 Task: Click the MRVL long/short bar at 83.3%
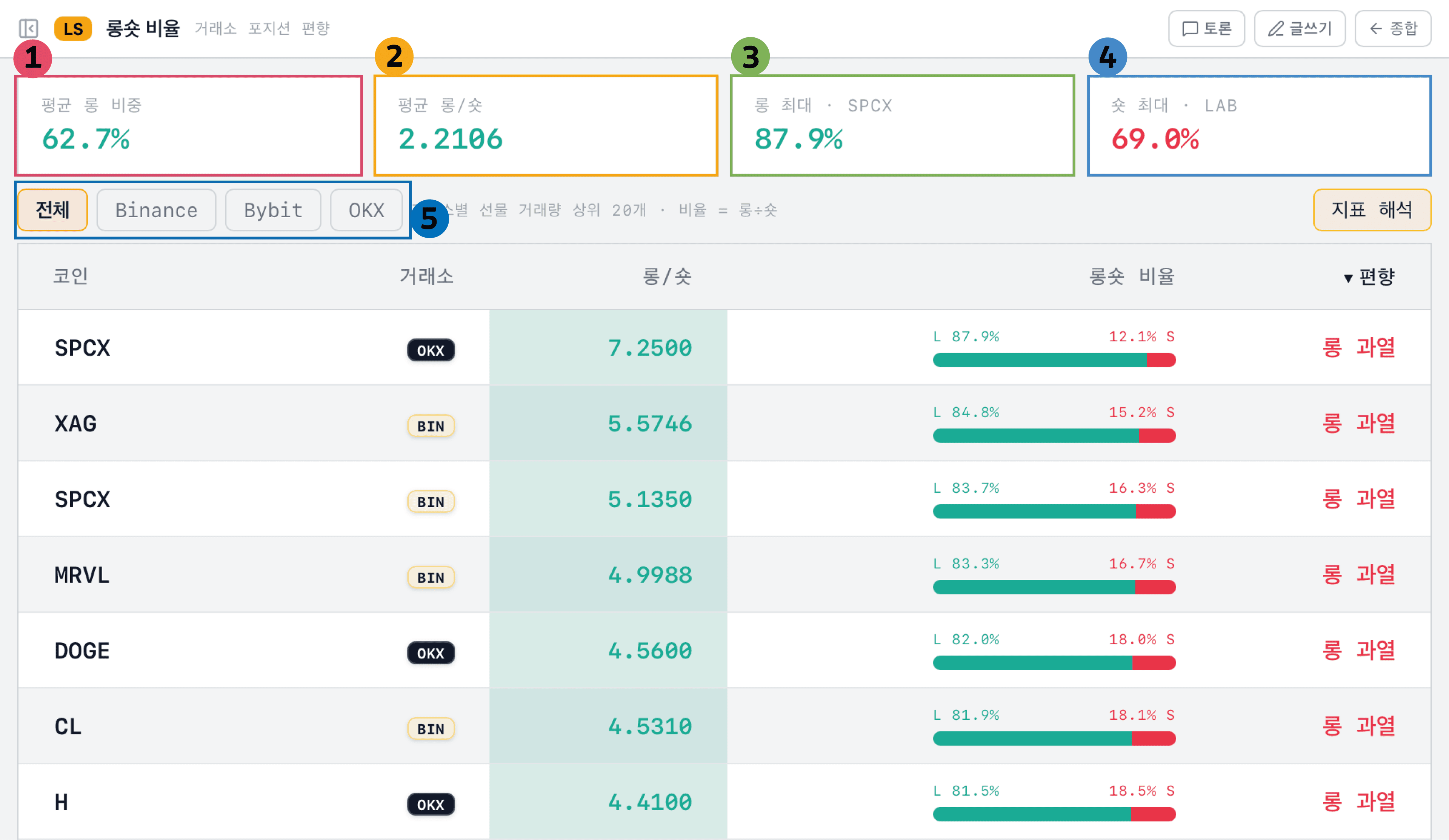[x=1054, y=587]
